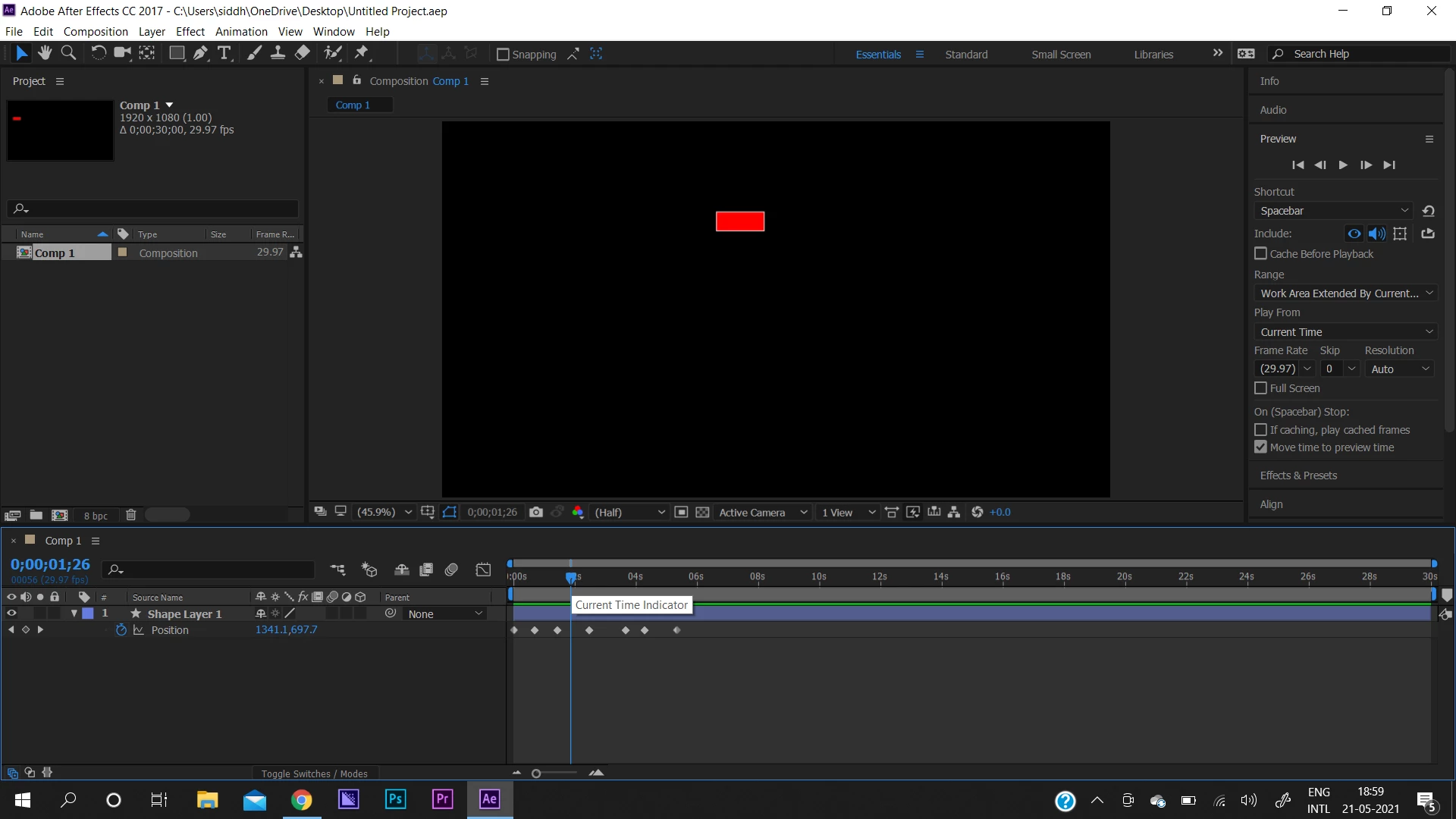The image size is (1456, 819).
Task: Click the Position stopwatch icon
Action: (121, 630)
